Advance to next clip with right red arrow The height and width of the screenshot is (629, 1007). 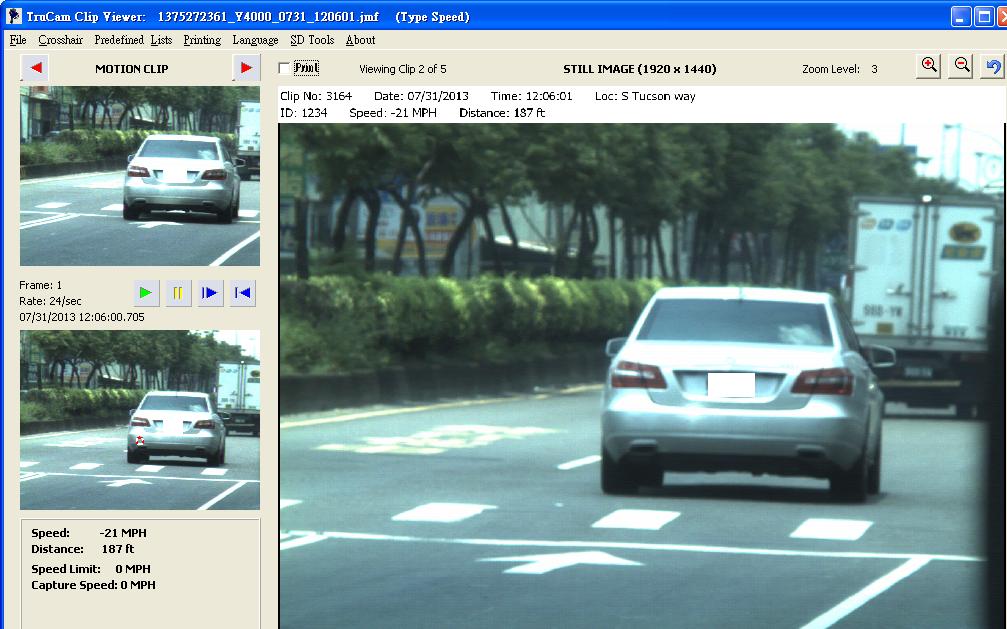pyautogui.click(x=245, y=68)
